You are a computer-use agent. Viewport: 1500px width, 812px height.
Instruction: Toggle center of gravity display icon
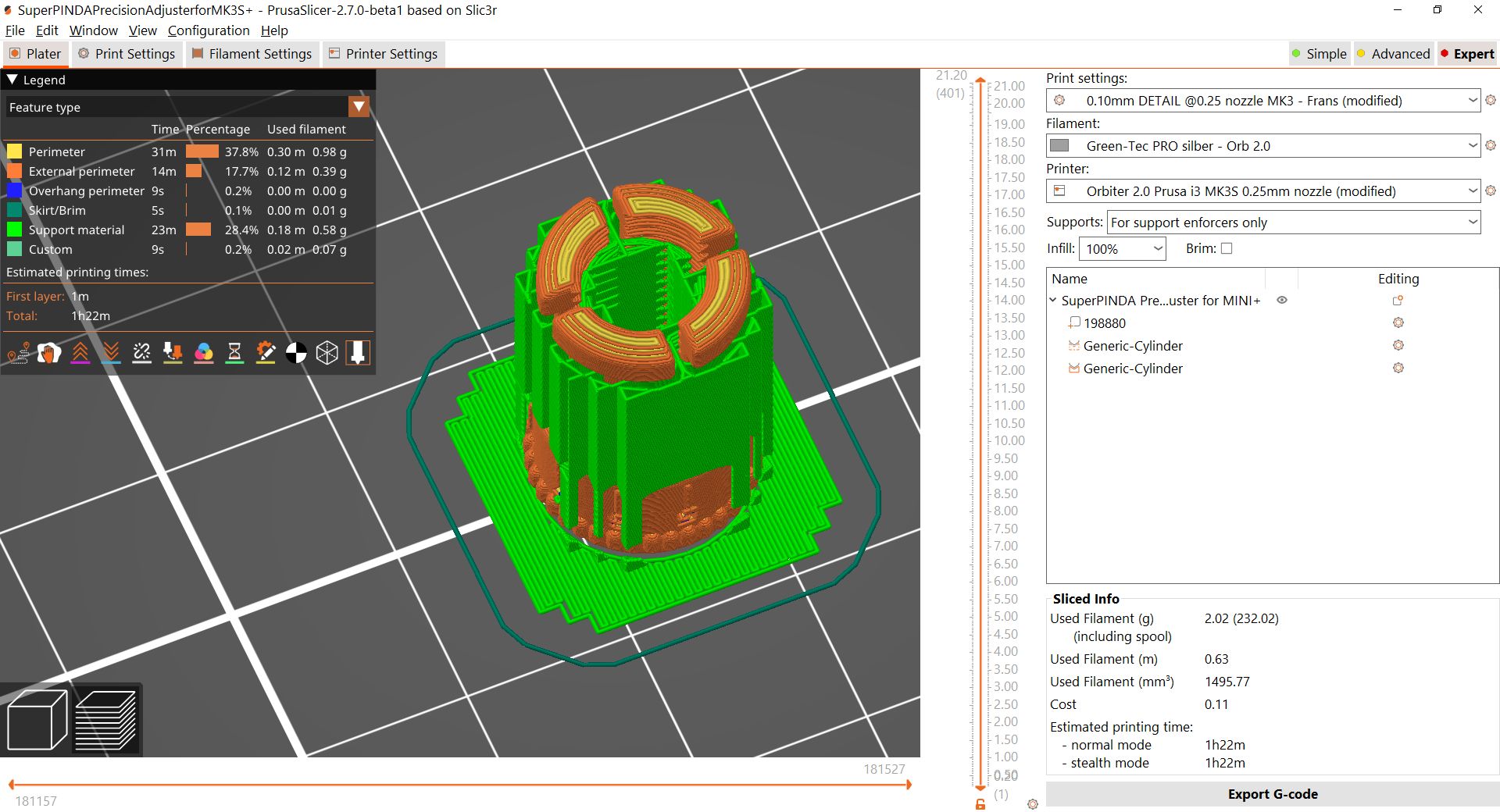(295, 352)
